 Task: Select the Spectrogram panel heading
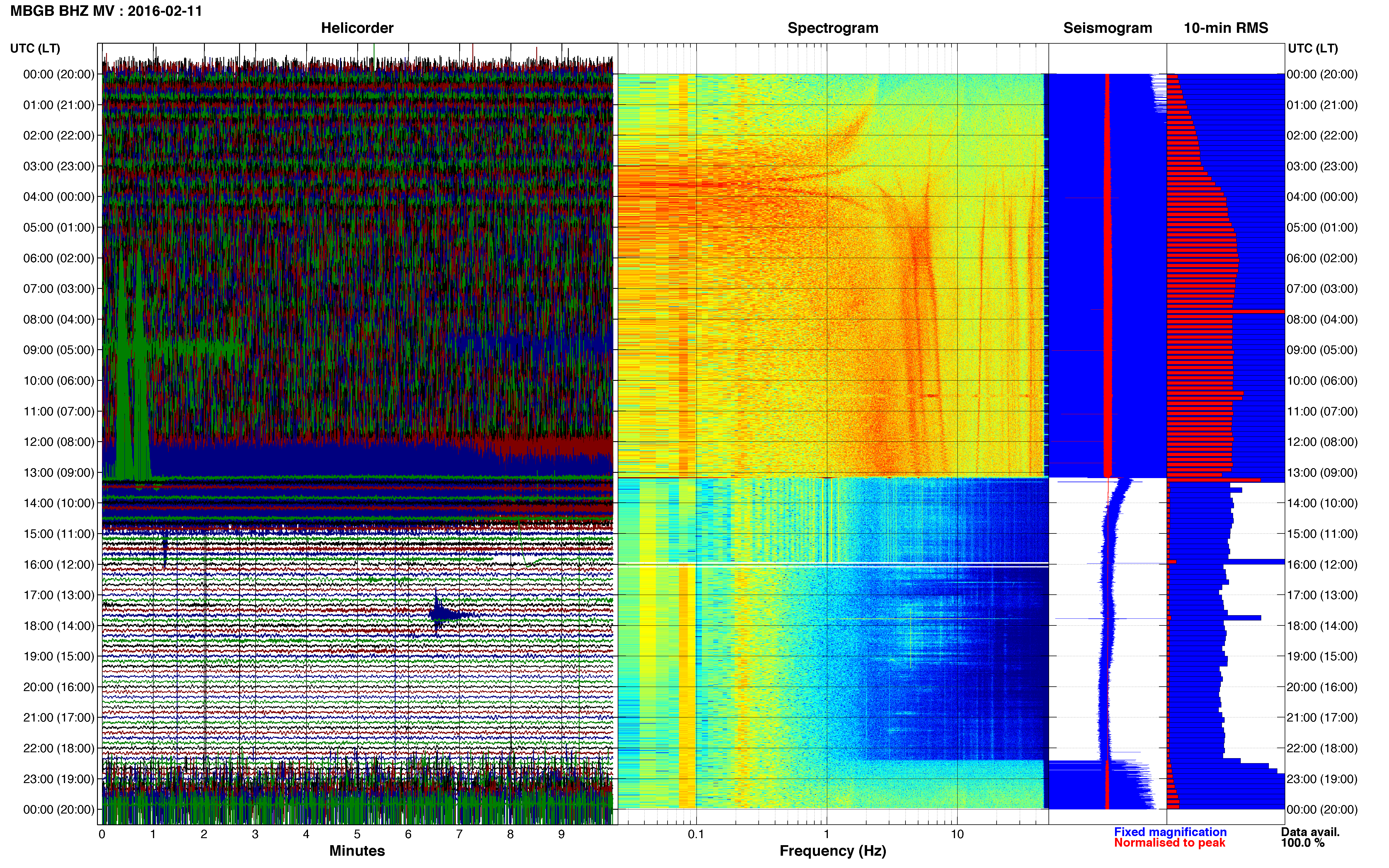click(833, 28)
